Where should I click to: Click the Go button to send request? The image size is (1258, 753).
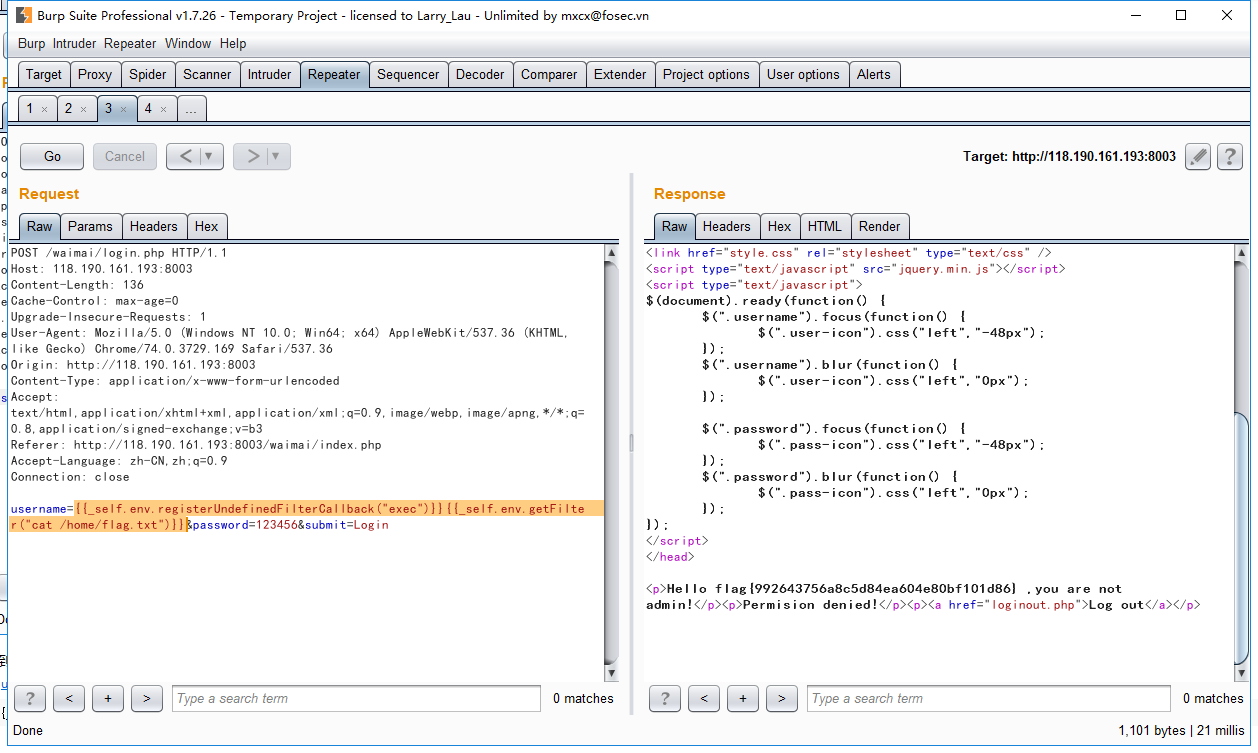click(52, 156)
